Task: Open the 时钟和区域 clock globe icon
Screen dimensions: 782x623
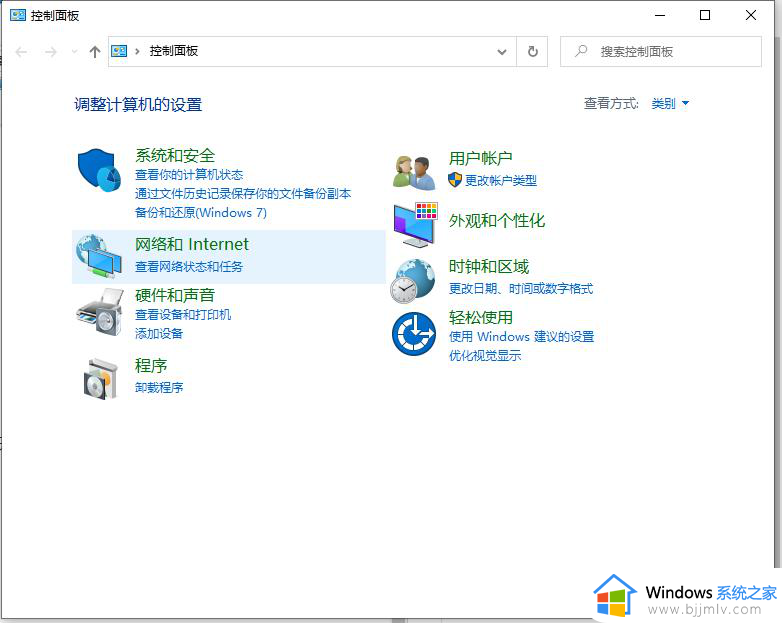Action: (413, 281)
